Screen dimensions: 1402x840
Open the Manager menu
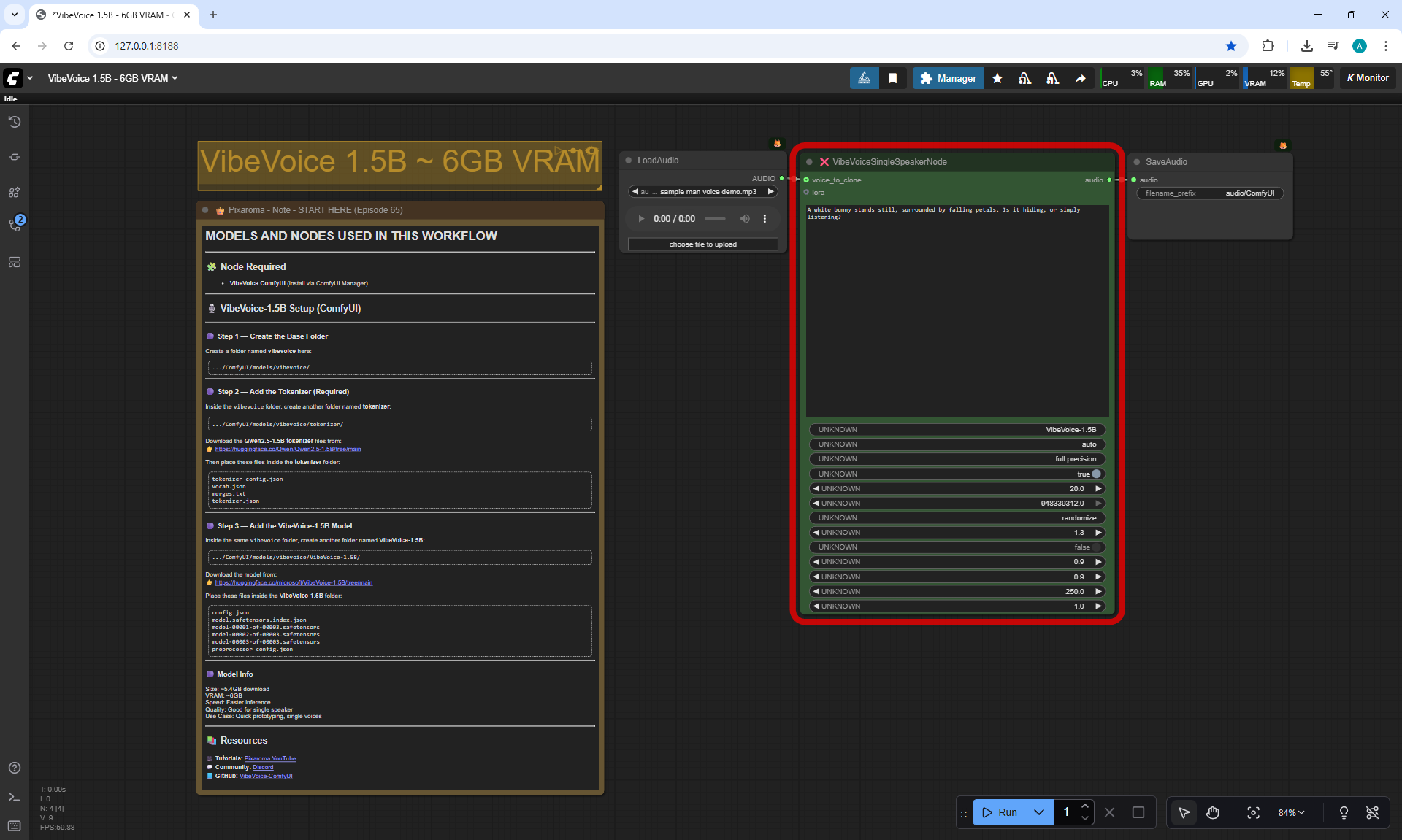[948, 78]
